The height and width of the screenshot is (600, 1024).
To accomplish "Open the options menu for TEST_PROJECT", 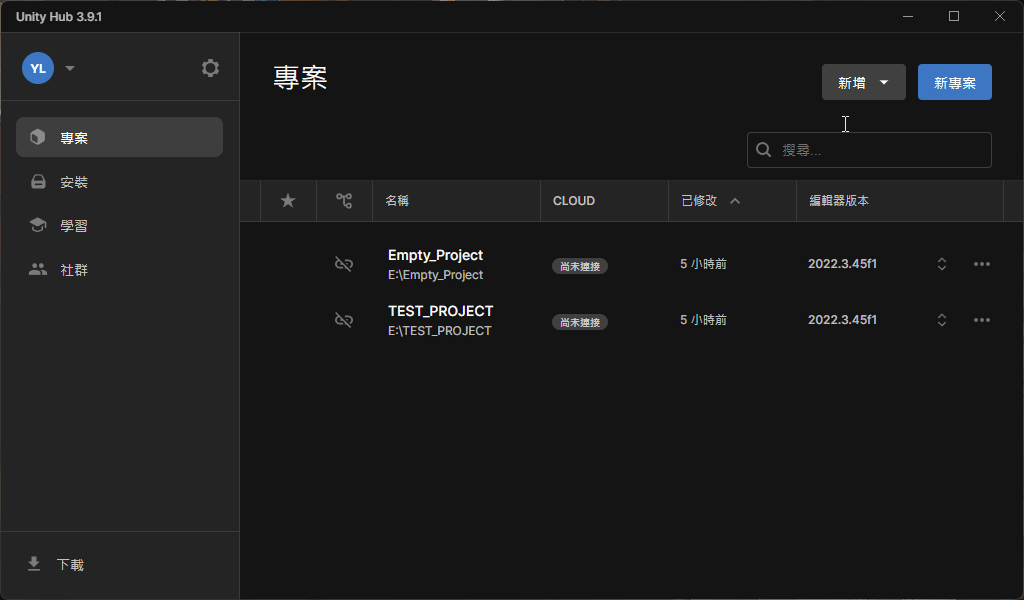I will [x=982, y=320].
